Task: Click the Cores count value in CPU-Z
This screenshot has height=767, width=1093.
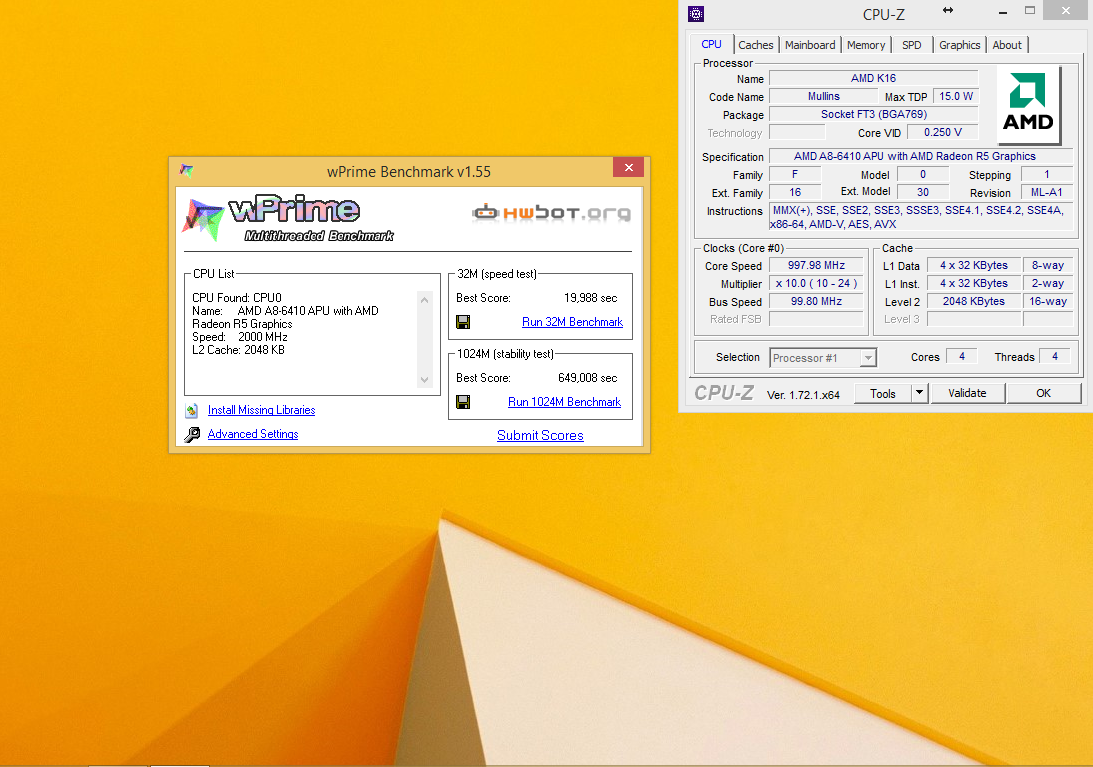Action: pos(962,357)
